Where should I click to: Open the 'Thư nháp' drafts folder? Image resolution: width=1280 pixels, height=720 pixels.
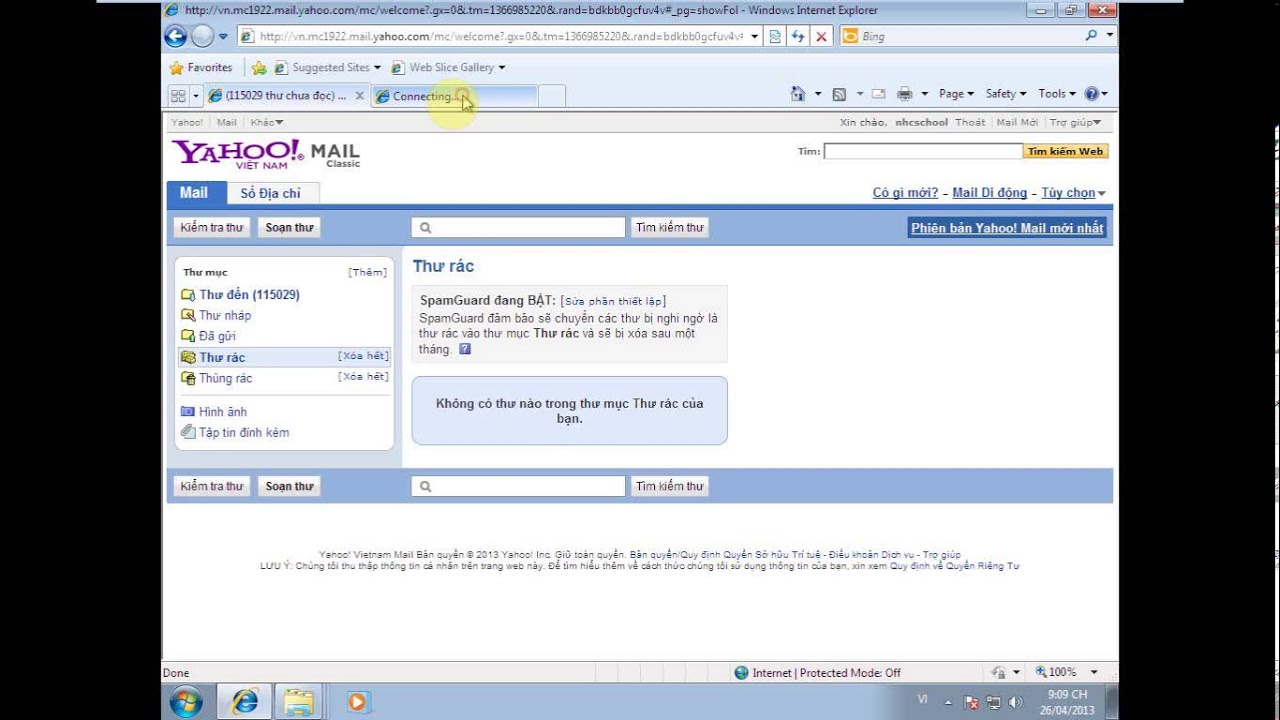[x=225, y=316]
